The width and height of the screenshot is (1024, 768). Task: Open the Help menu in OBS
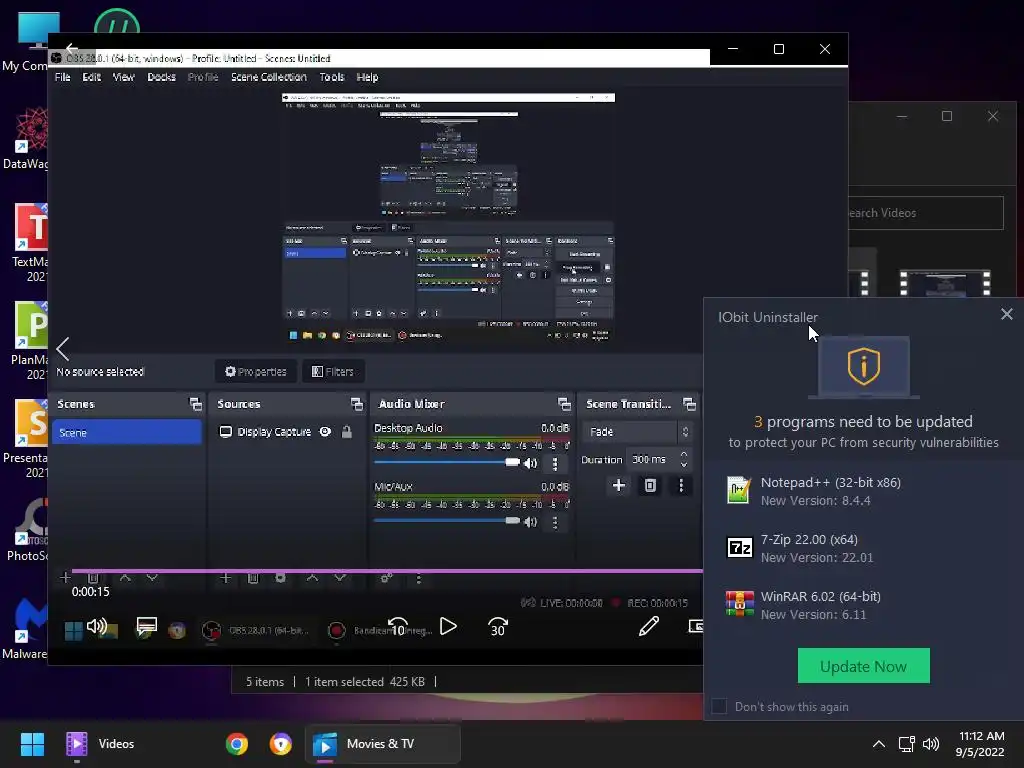coord(367,77)
